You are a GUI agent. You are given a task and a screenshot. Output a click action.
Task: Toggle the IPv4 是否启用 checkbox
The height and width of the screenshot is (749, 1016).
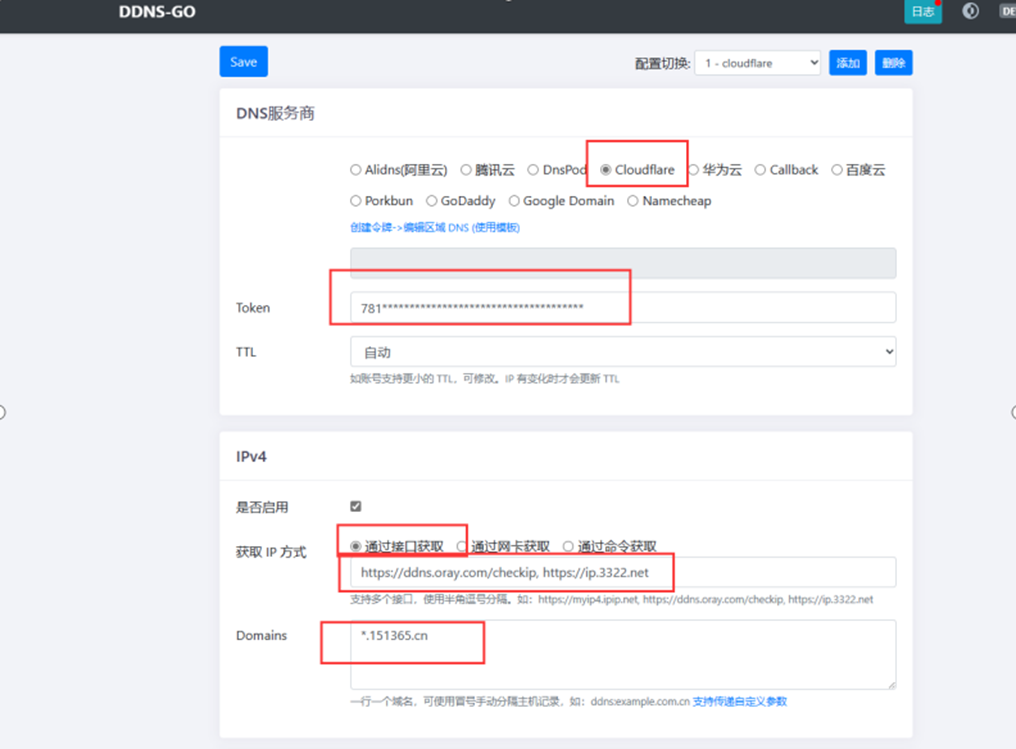click(x=356, y=507)
